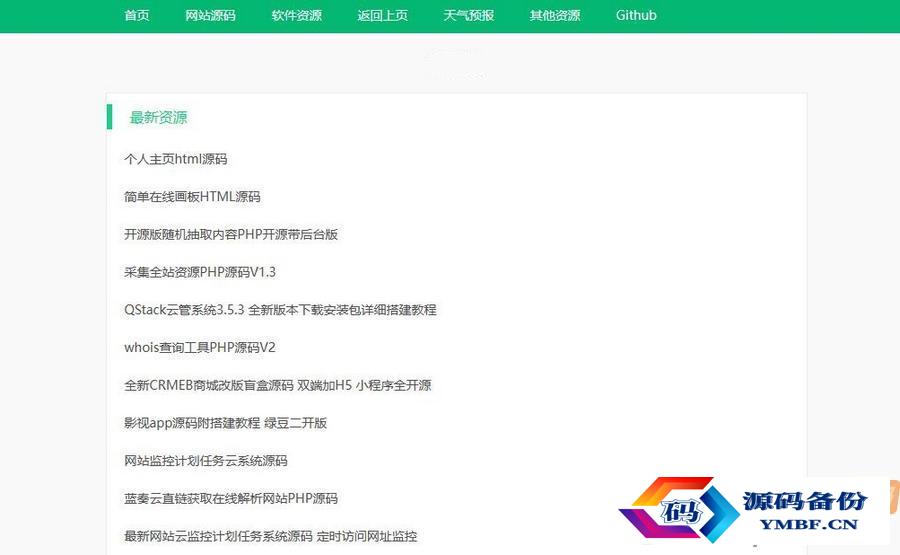Open 蓝奏云直链获取在线解析网站PHP源码 link
Screen dimensions: 900x555
pyautogui.click(x=231, y=499)
